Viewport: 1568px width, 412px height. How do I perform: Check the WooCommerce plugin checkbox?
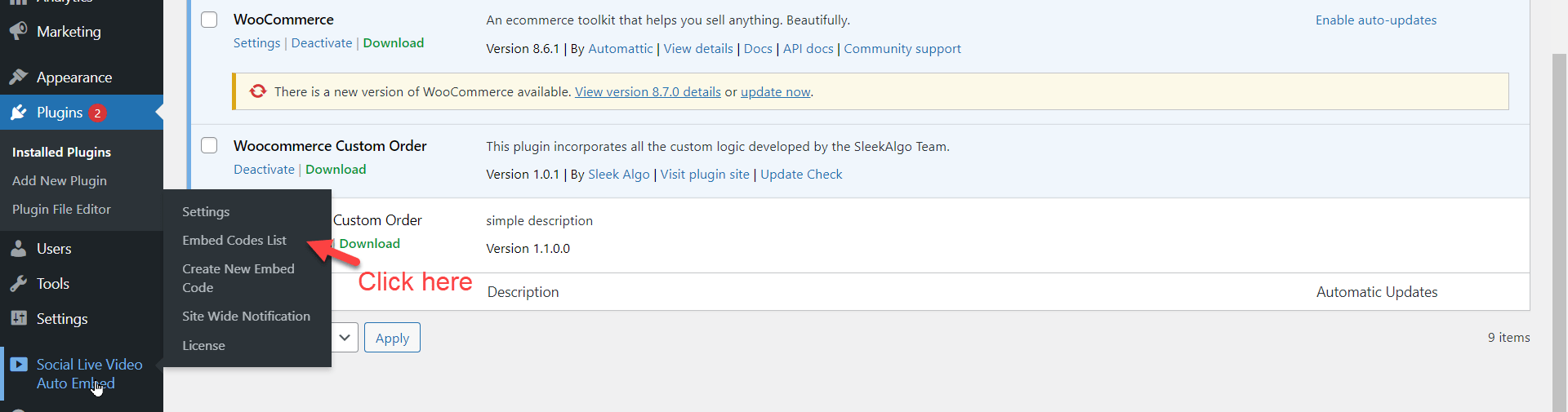(209, 20)
